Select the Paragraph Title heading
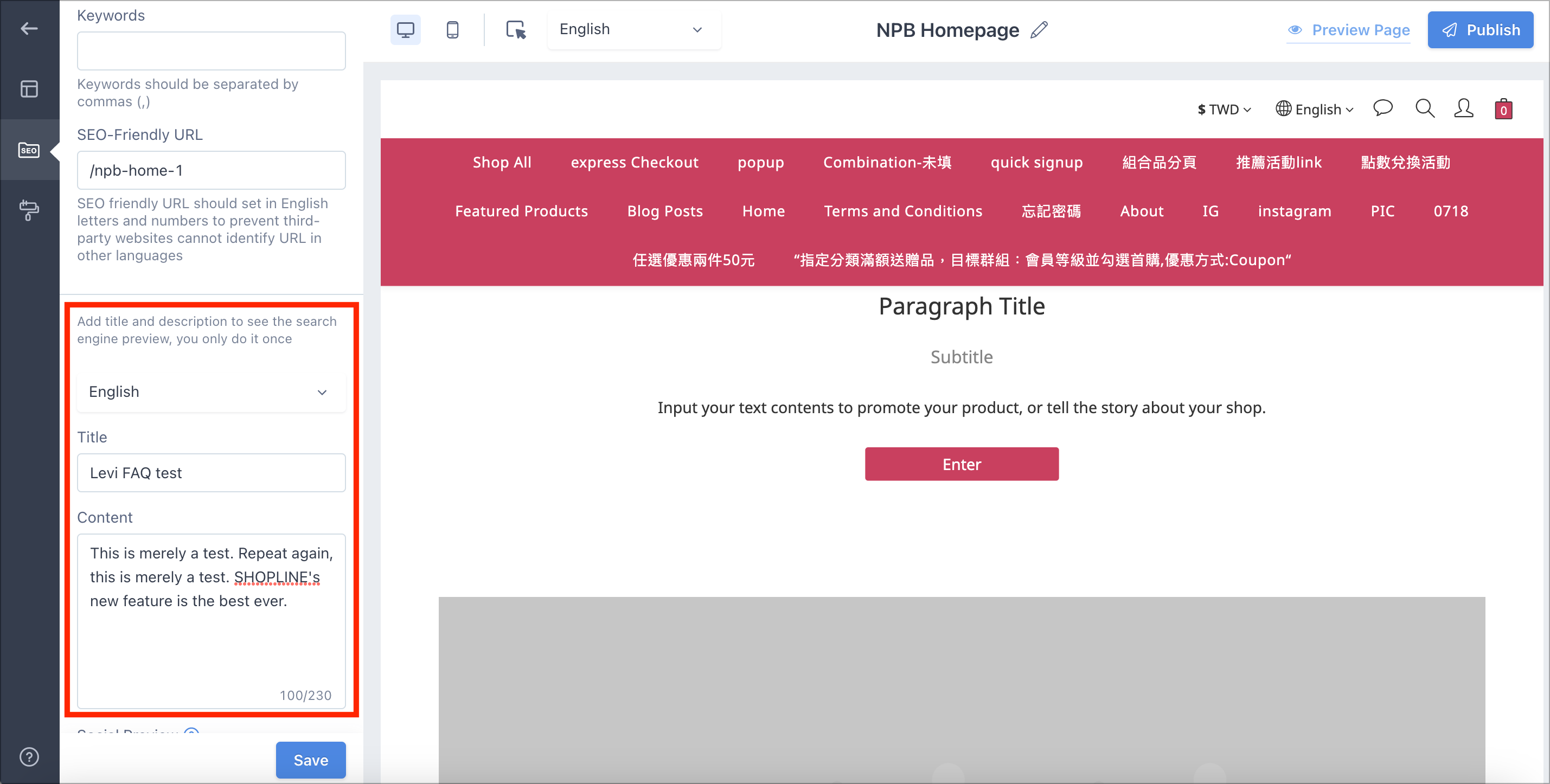1550x784 pixels. point(962,306)
